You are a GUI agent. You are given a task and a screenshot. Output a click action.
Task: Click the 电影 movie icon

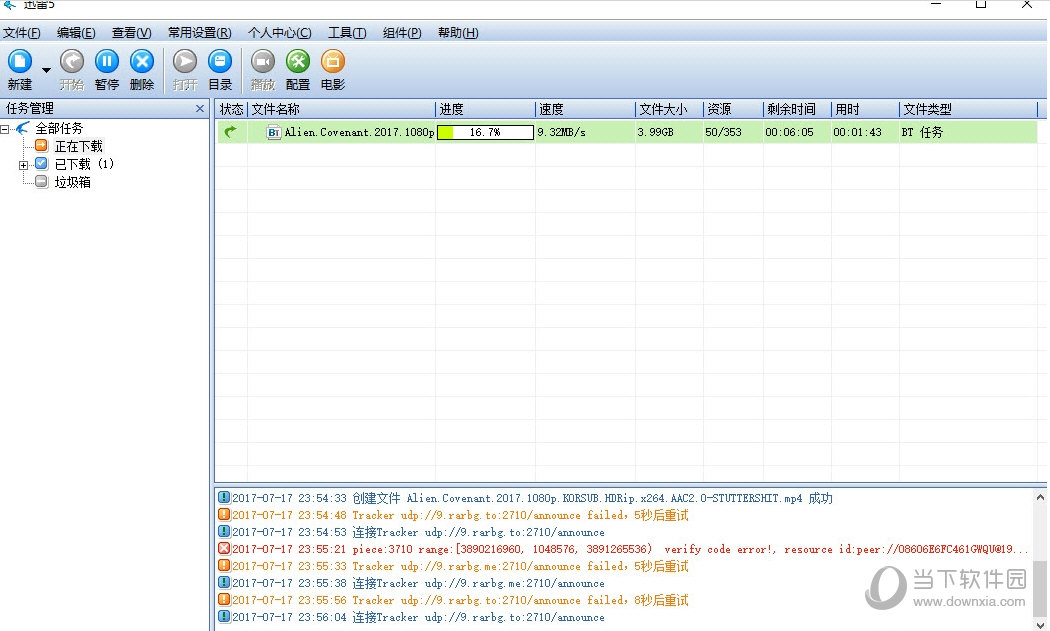(x=333, y=62)
